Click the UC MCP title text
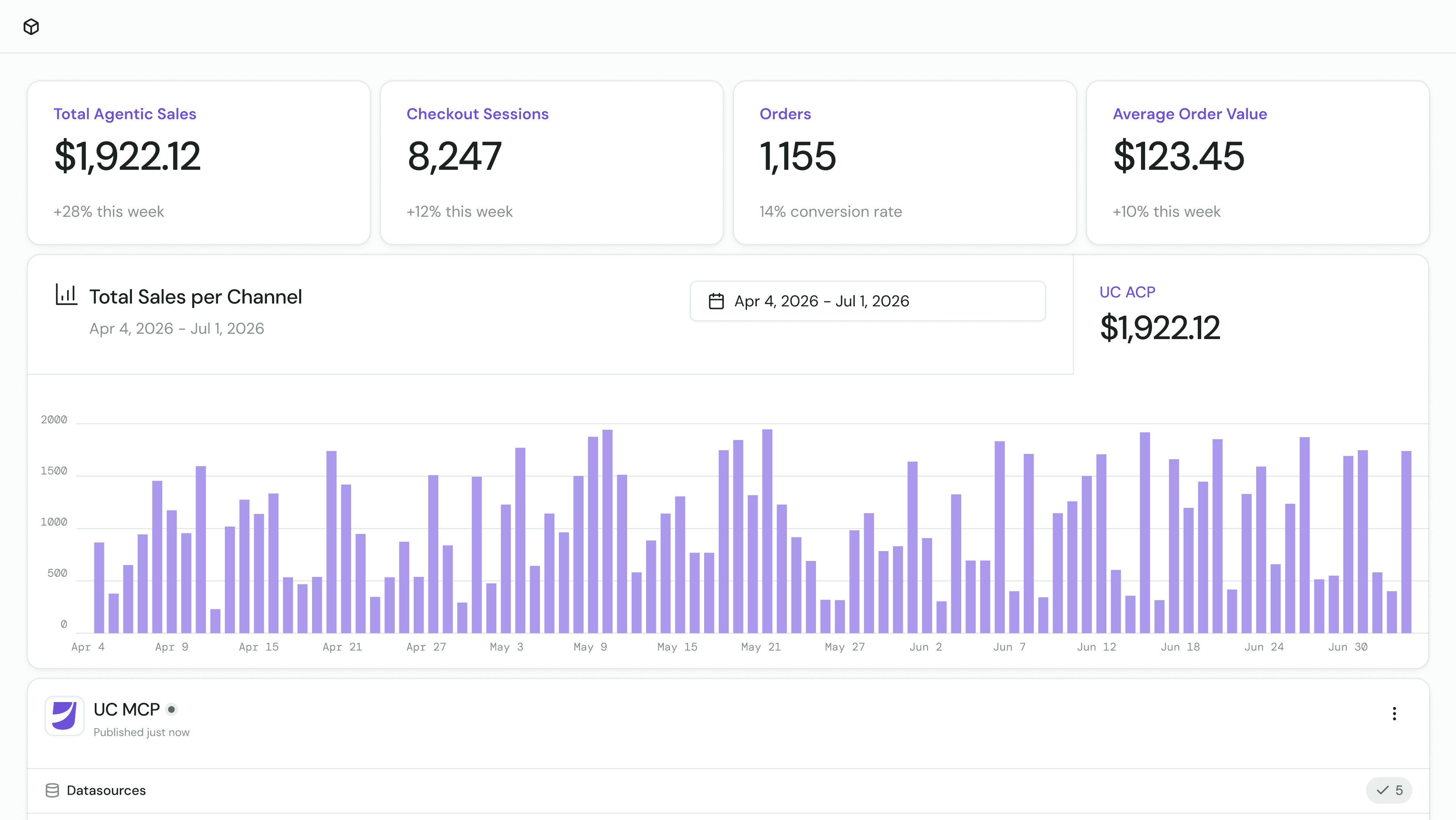Screen dimensions: 1456x820 127,709
